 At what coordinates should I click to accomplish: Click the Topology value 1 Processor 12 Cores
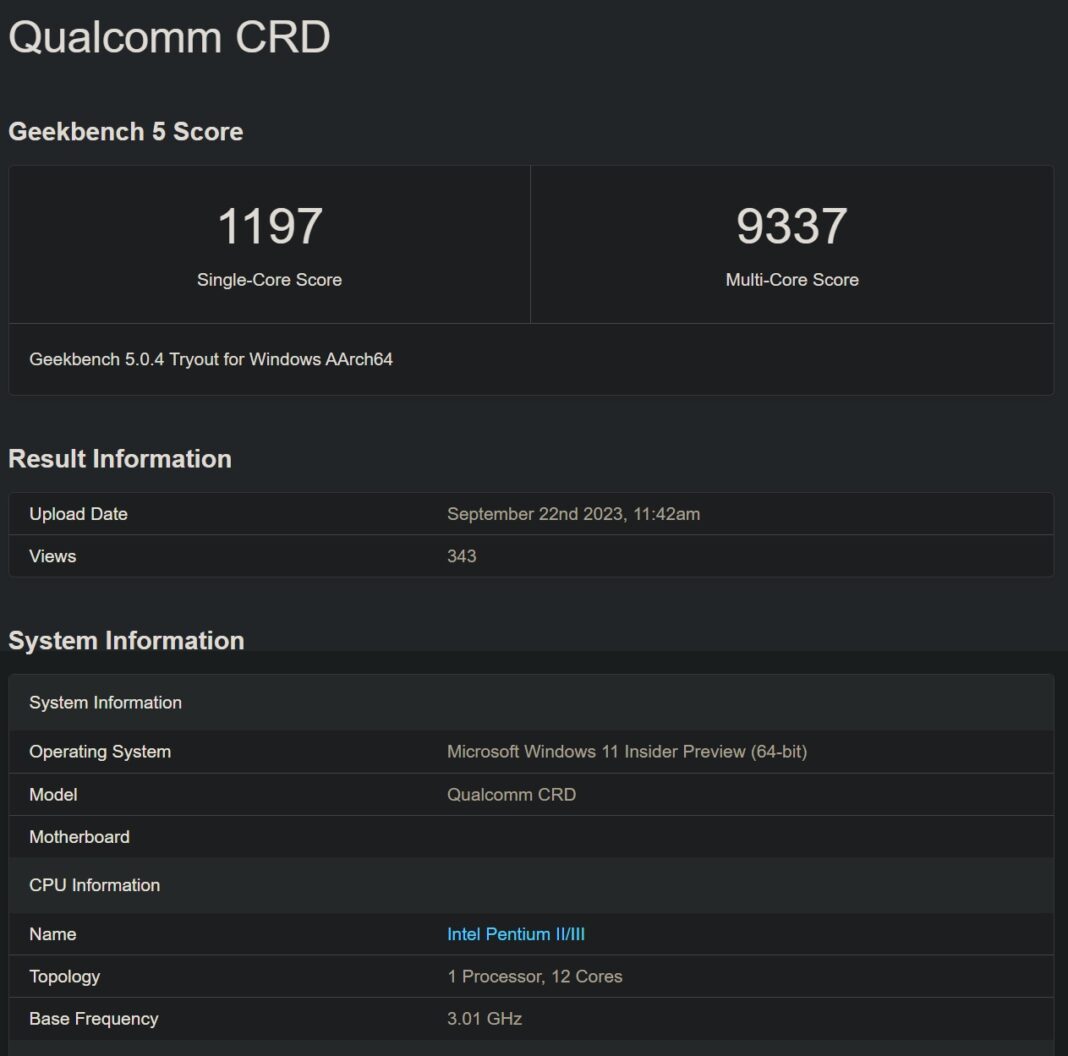(x=535, y=976)
